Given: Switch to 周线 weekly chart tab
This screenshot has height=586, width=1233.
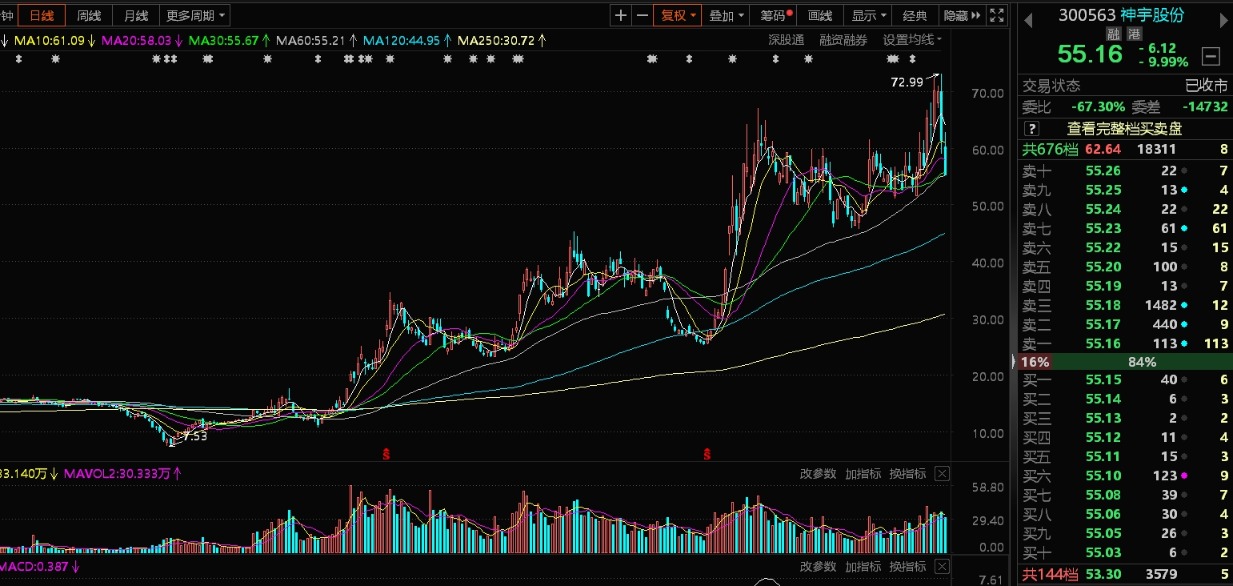Looking at the screenshot, I should [x=89, y=15].
